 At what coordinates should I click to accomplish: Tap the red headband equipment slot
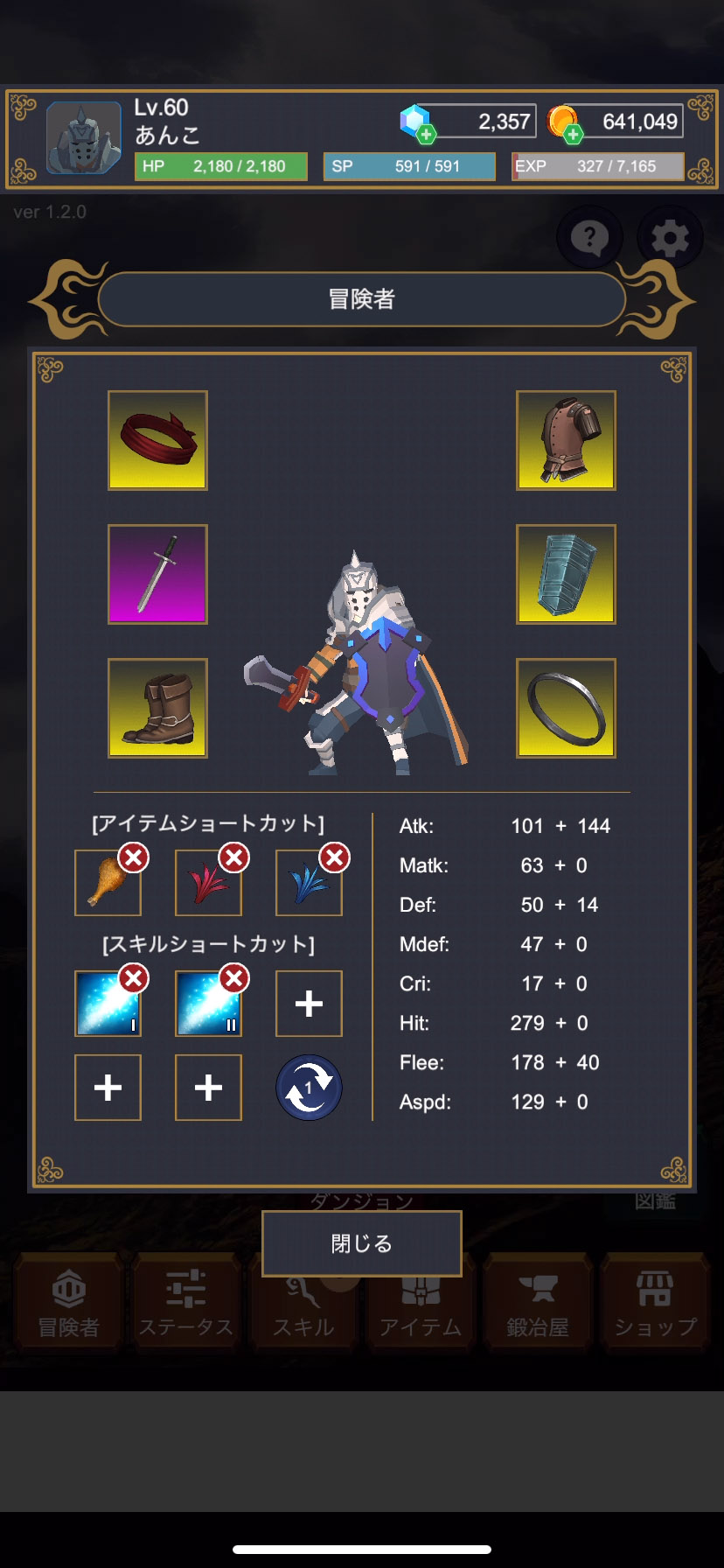coord(157,440)
